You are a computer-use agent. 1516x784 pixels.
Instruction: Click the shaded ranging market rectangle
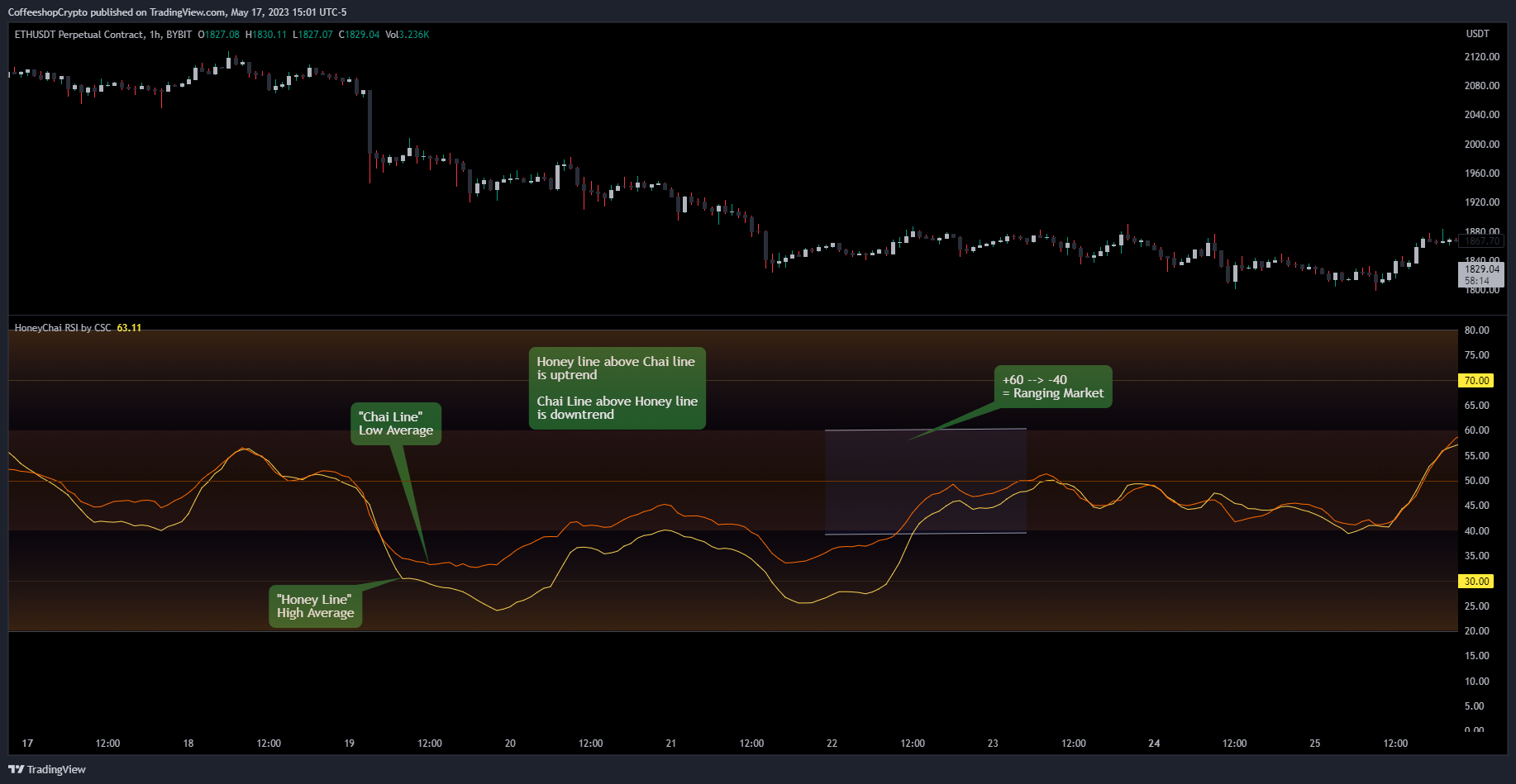926,482
